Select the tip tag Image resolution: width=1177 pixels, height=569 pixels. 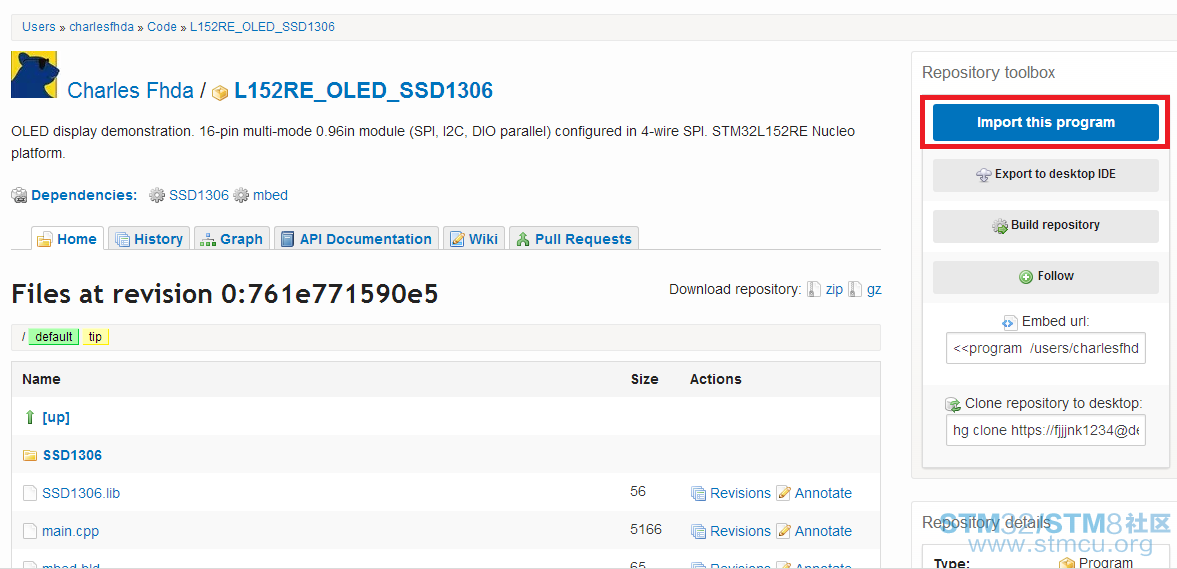(x=95, y=337)
